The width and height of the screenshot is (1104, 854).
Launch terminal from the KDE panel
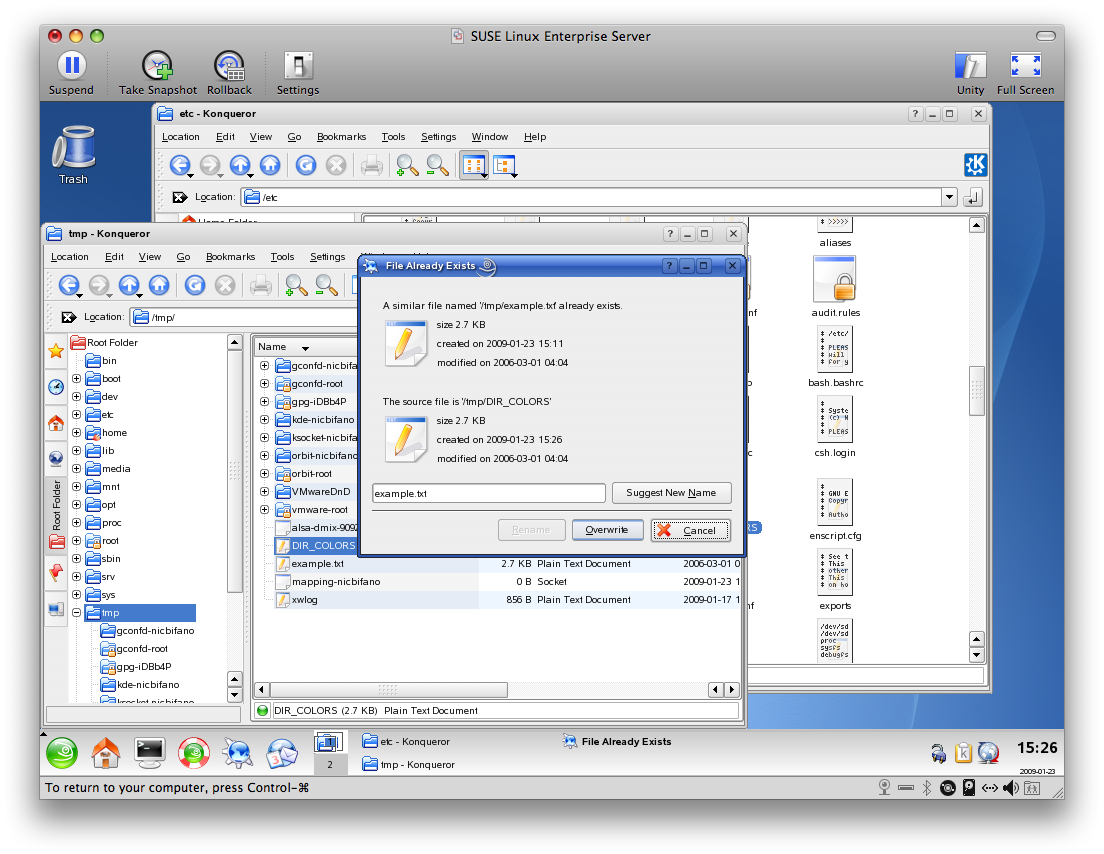pos(150,753)
